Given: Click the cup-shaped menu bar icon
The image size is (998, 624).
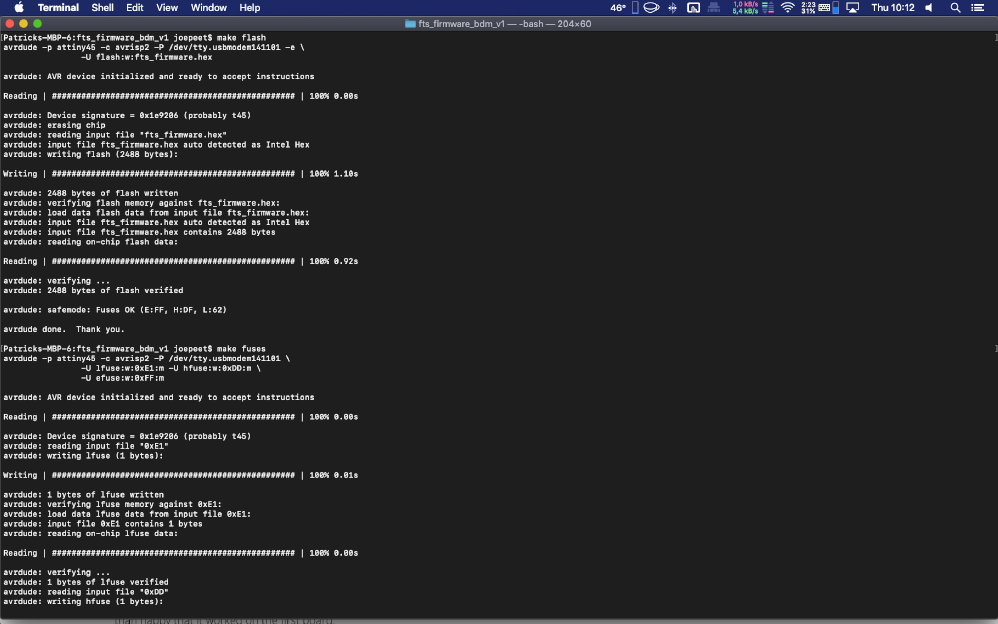Looking at the screenshot, I should point(651,8).
